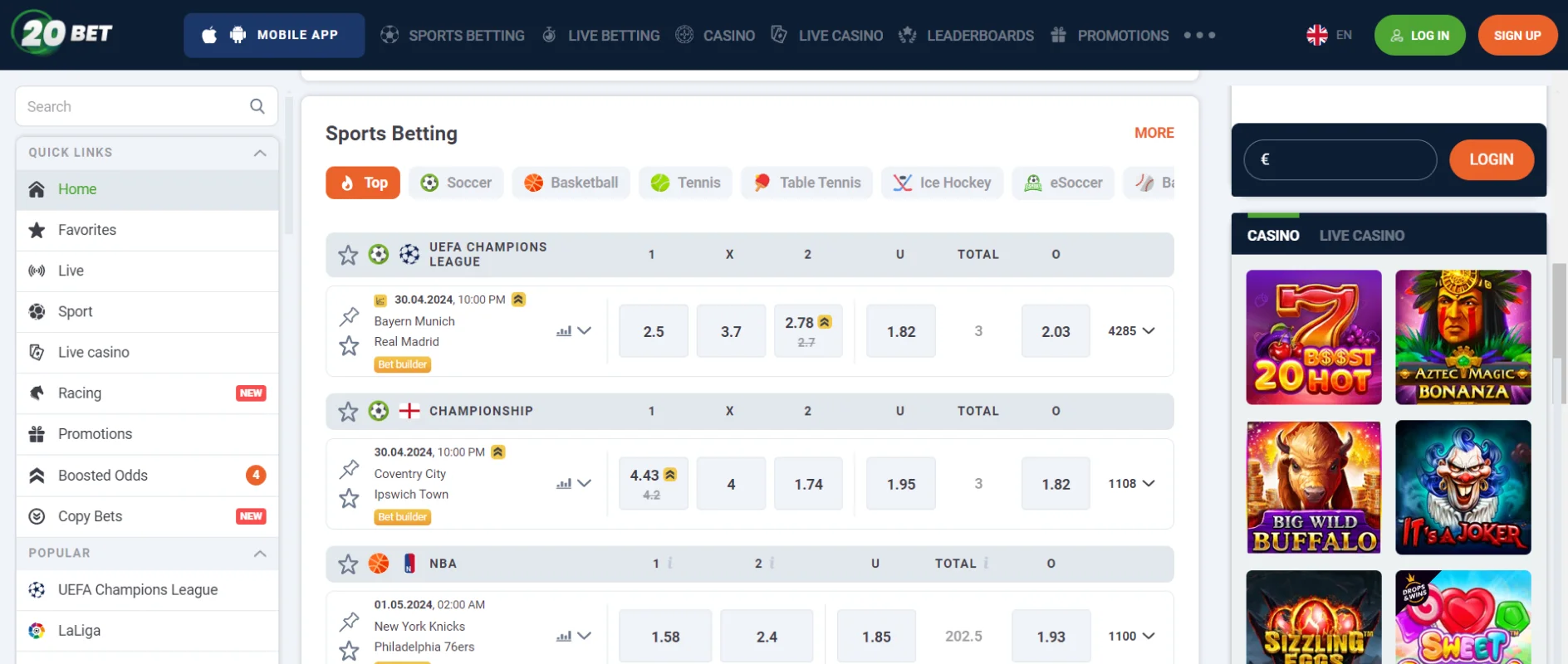Expand 1100 more markets for Knicks match
The height and width of the screenshot is (664, 1568).
1131,636
